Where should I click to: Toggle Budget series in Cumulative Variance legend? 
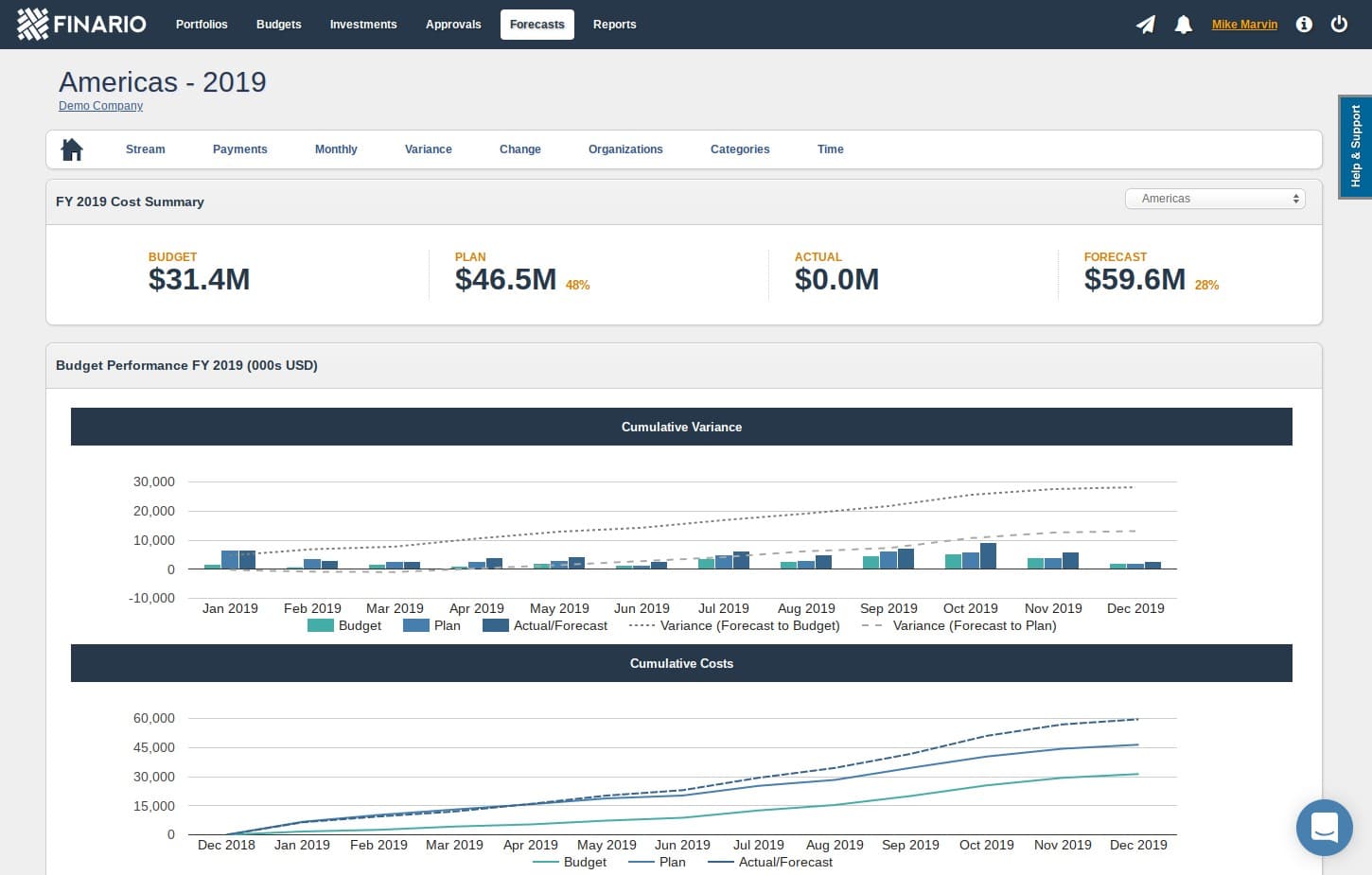(x=344, y=625)
